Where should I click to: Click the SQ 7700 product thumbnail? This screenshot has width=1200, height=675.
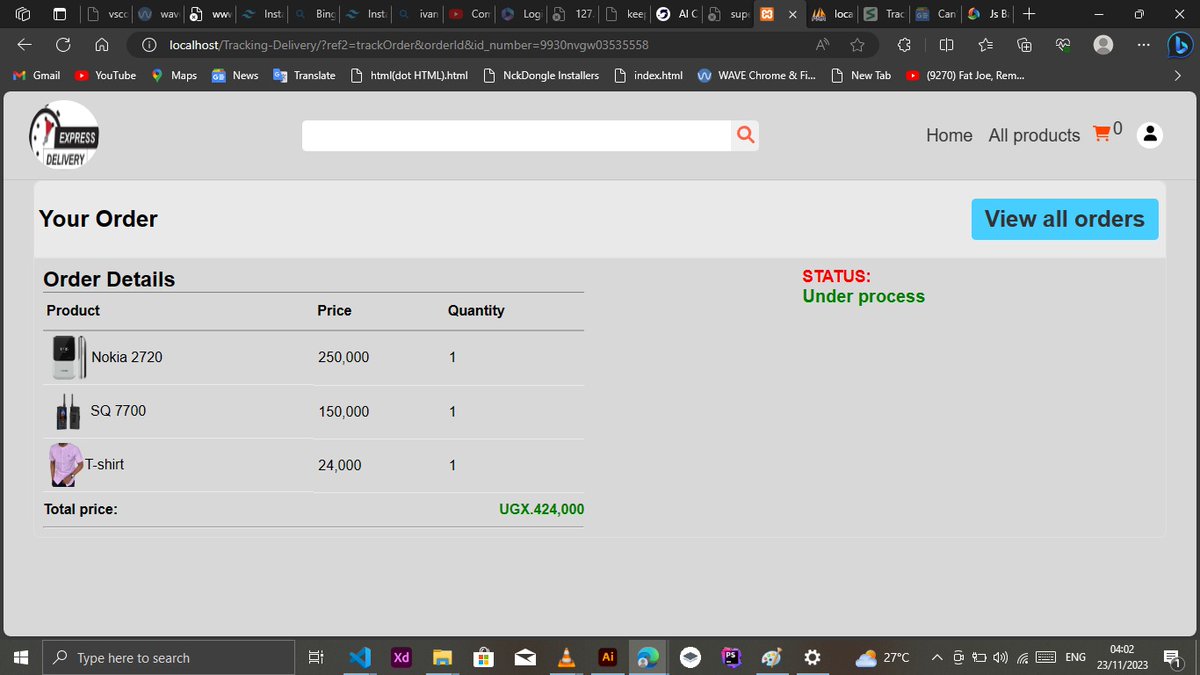pos(68,411)
